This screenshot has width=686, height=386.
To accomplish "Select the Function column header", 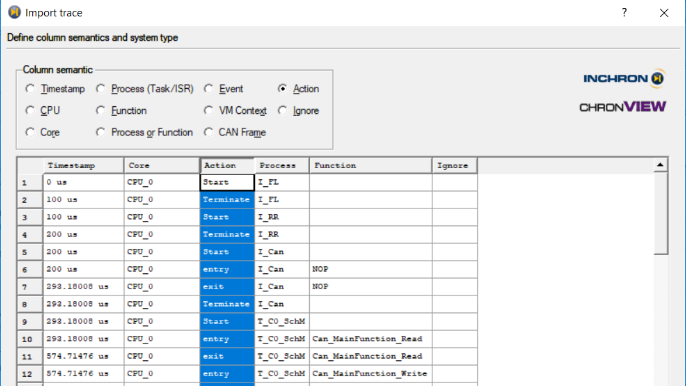I will coord(371,165).
